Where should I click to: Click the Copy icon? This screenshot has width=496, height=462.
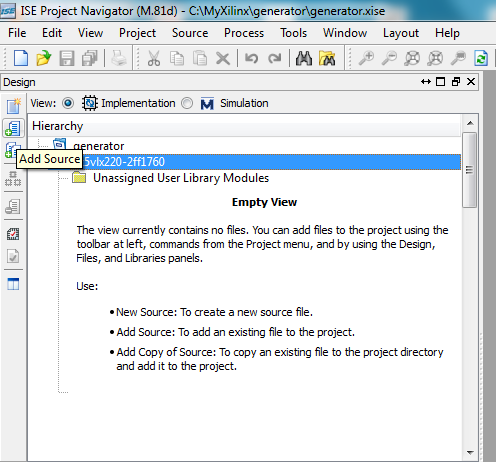[x=177, y=58]
